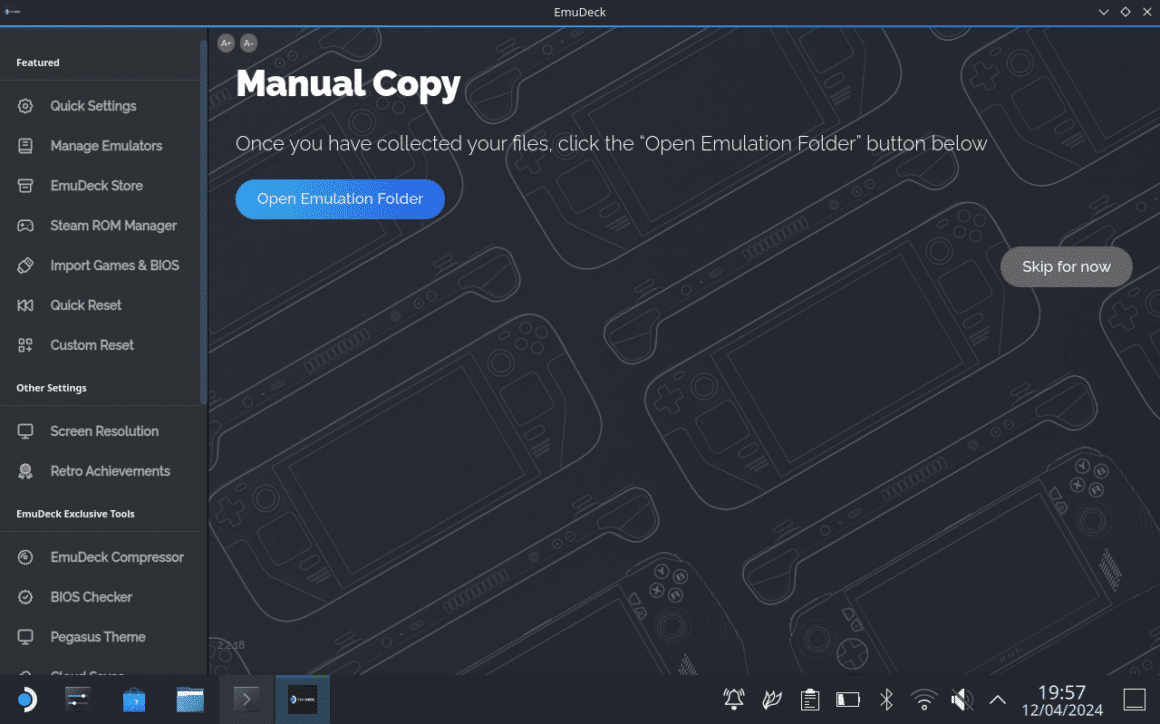Open Quick Settings menu item
Viewport: 1160px width, 724px height.
click(x=93, y=106)
